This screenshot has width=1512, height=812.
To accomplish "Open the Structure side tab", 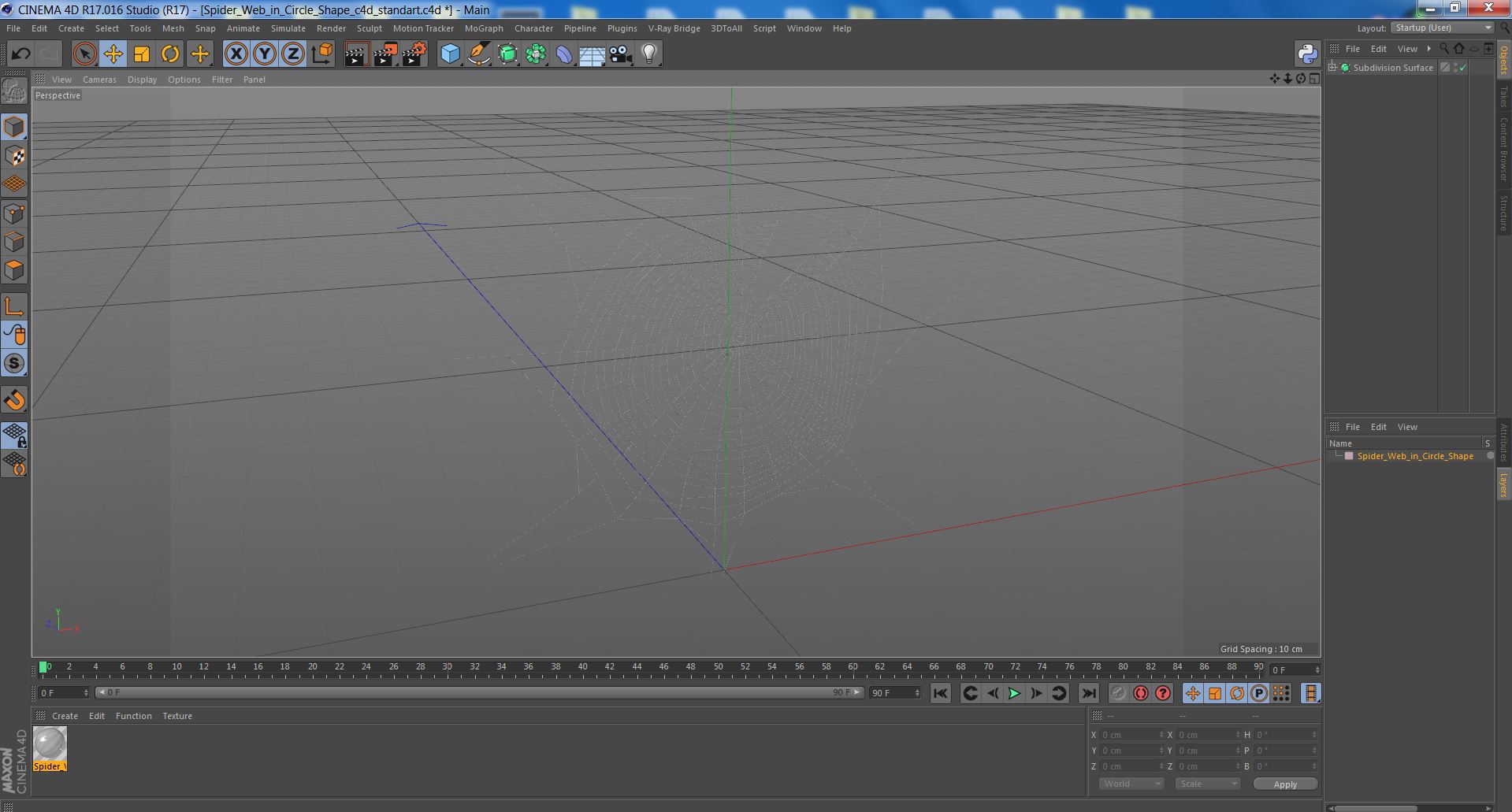I will click(x=1503, y=213).
